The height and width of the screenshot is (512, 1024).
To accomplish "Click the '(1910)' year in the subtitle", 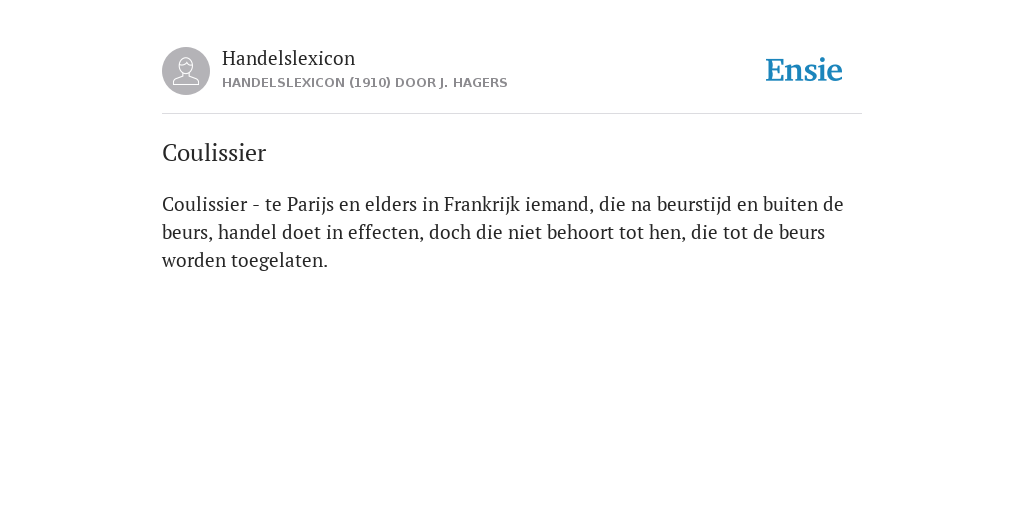I will coord(370,83).
